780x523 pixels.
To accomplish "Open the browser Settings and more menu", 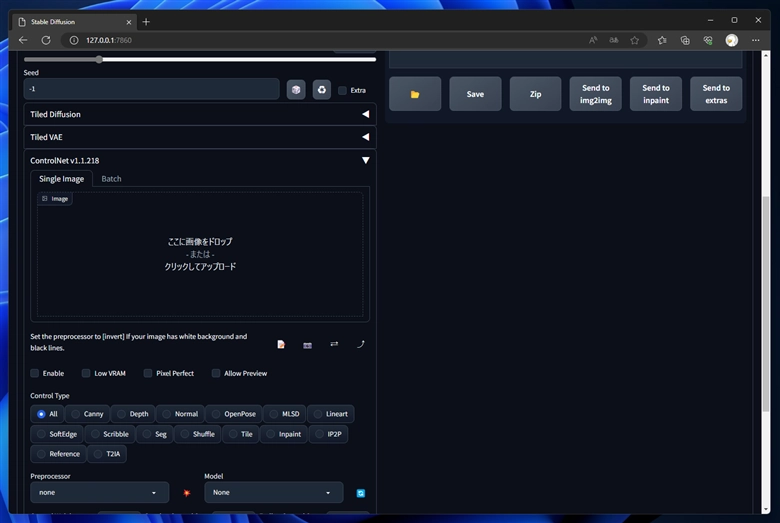I will (x=756, y=40).
